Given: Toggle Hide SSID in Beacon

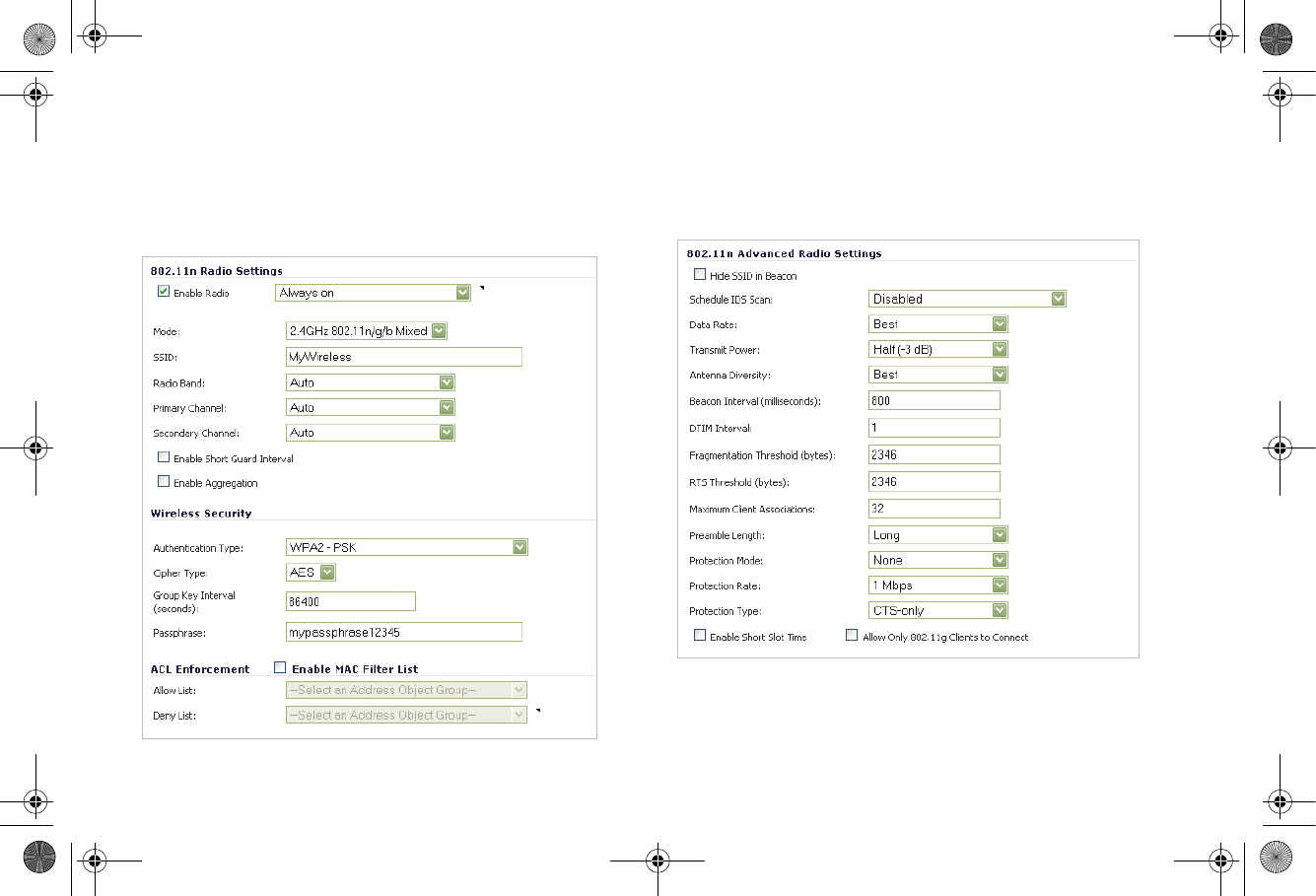Looking at the screenshot, I should pos(700,275).
